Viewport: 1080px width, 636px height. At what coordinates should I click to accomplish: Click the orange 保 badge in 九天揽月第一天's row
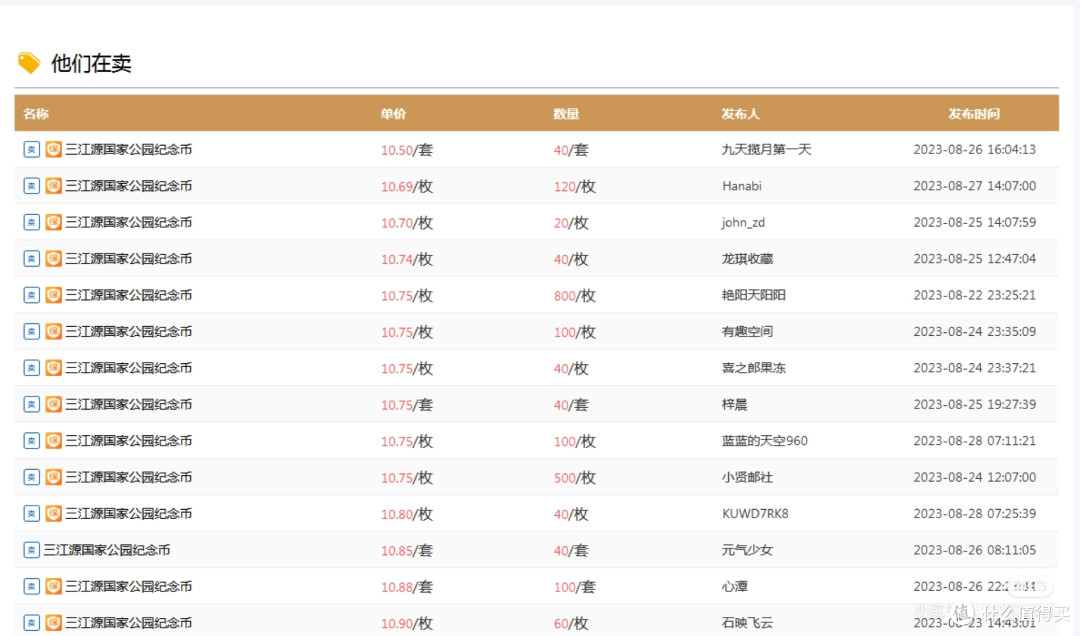(54, 150)
